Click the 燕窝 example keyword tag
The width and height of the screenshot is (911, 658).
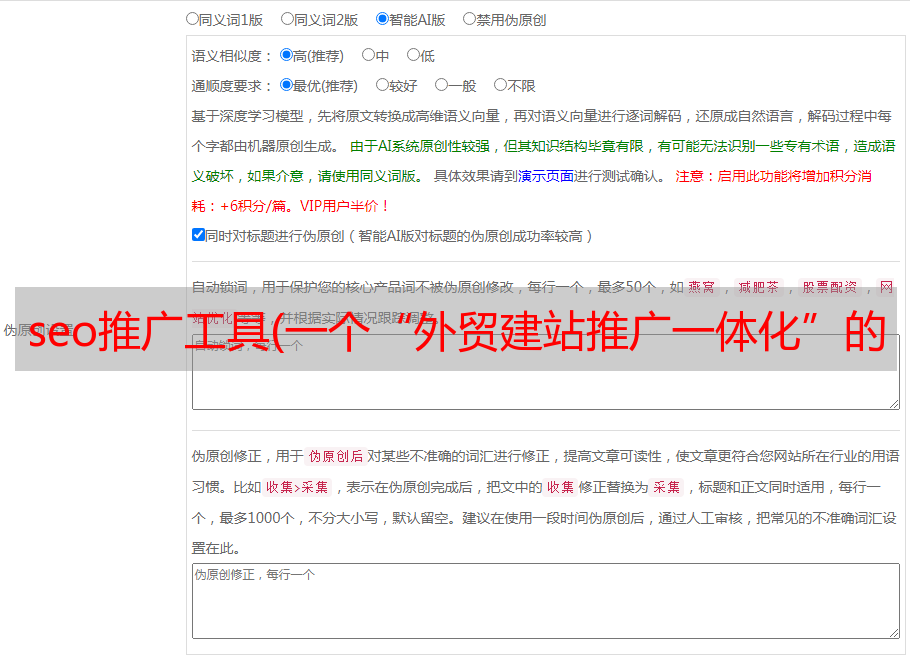[701, 287]
